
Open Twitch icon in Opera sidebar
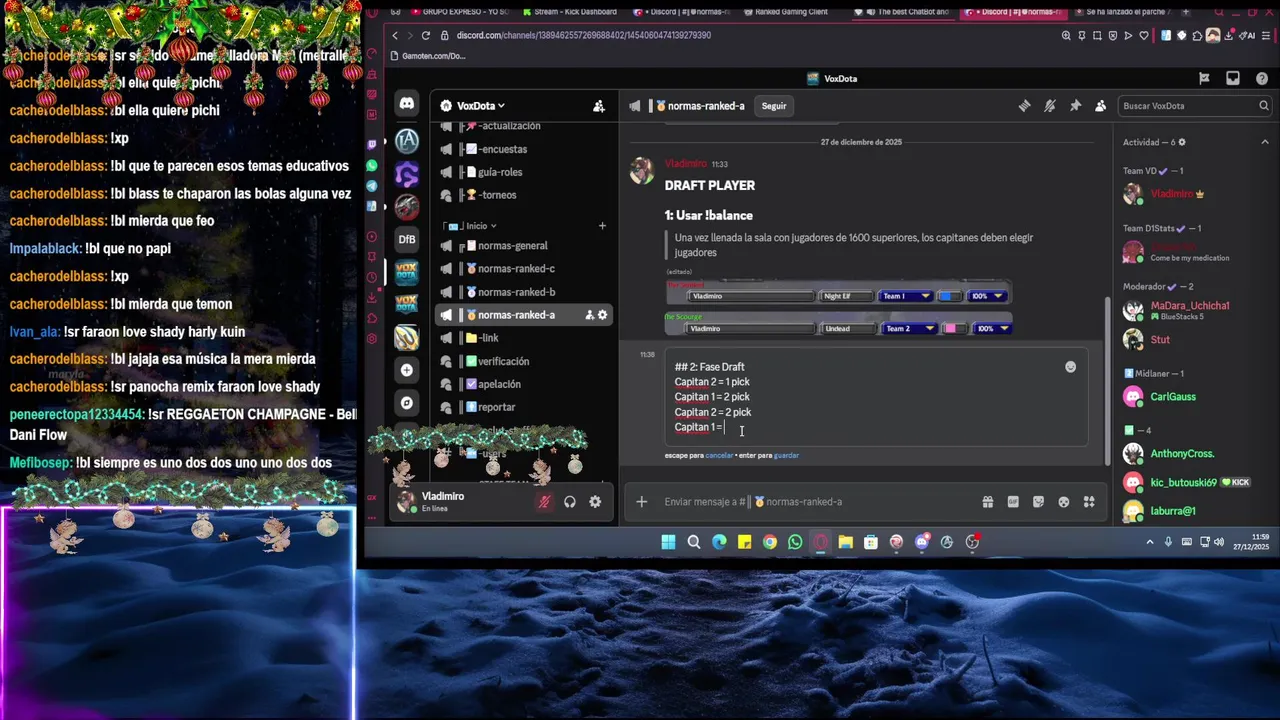372,144
